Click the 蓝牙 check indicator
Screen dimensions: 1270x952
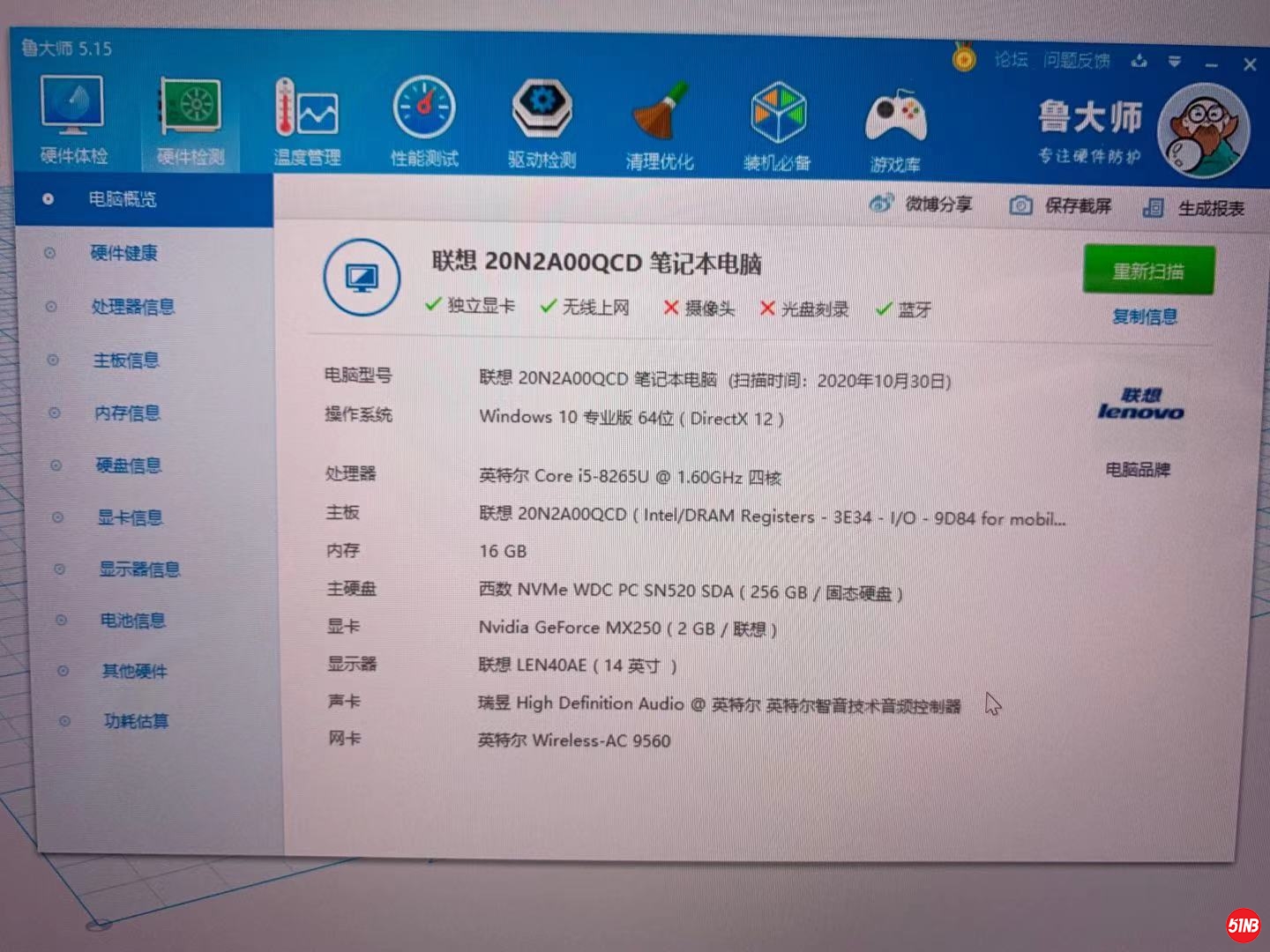(903, 309)
